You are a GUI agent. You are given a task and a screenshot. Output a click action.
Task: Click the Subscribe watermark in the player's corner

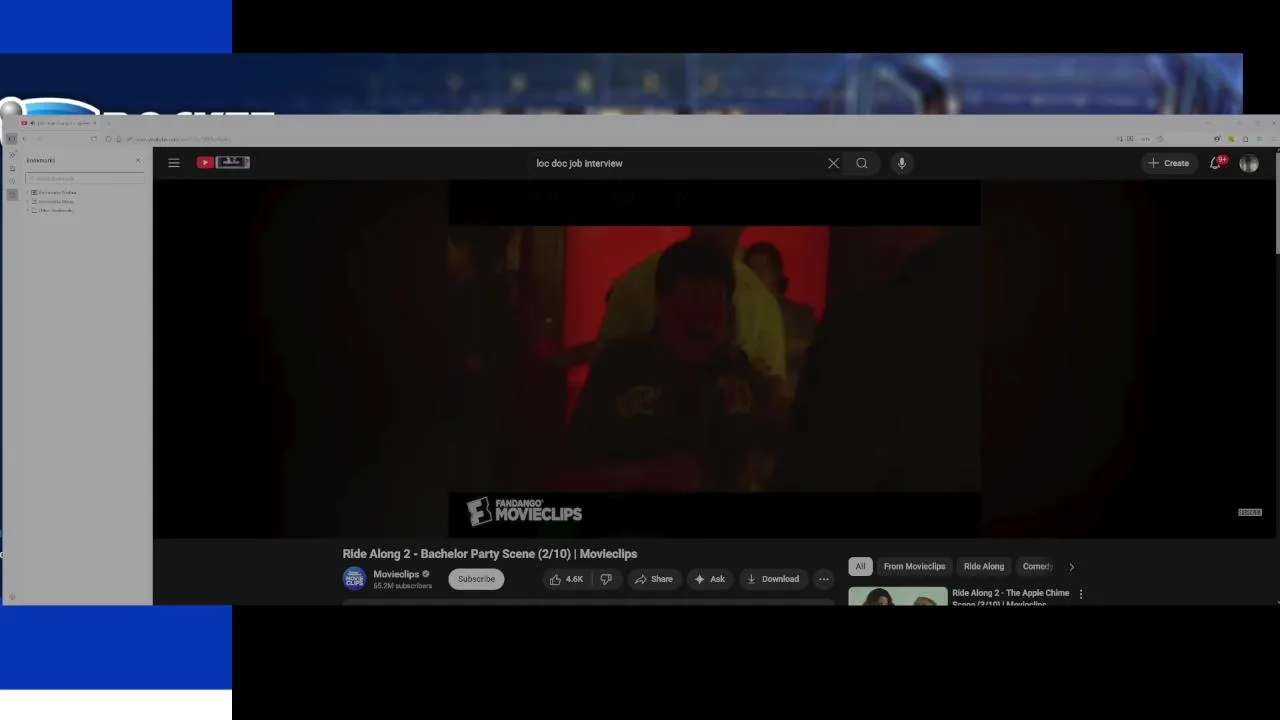click(x=1250, y=512)
